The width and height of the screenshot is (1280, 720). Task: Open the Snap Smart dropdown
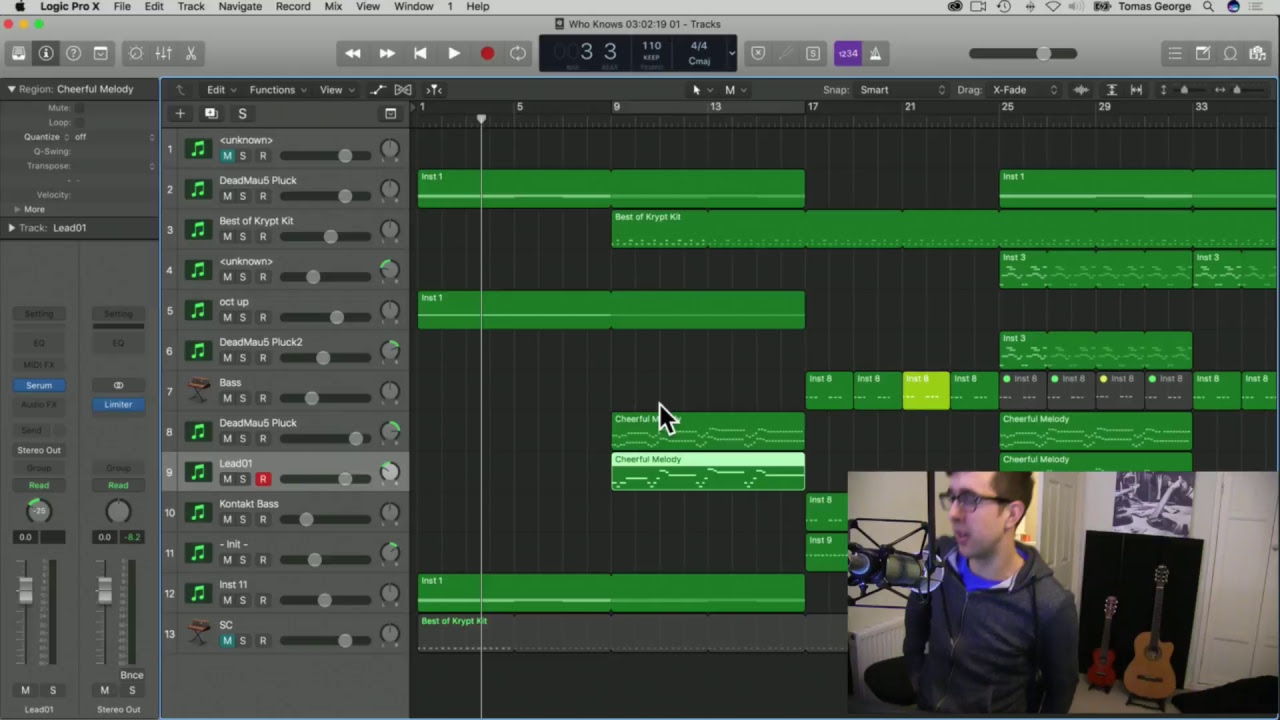901,89
